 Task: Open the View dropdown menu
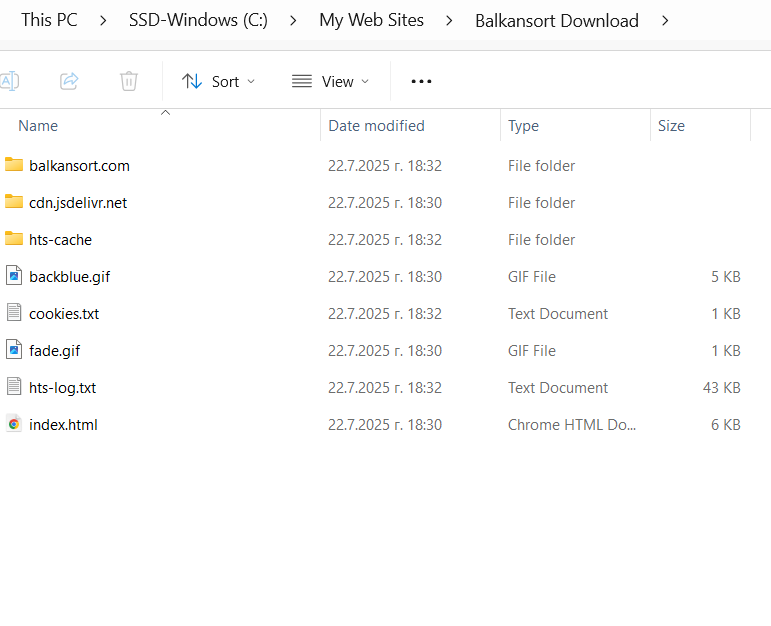(330, 81)
